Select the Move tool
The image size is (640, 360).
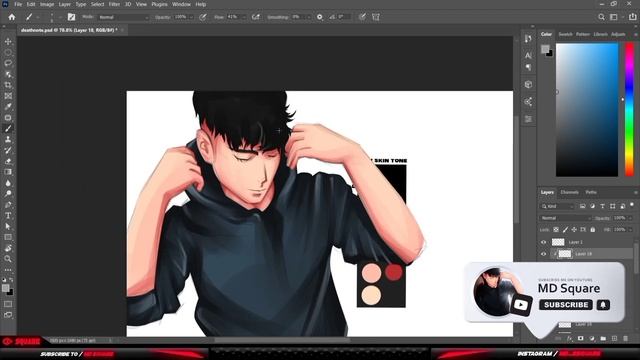(8, 42)
